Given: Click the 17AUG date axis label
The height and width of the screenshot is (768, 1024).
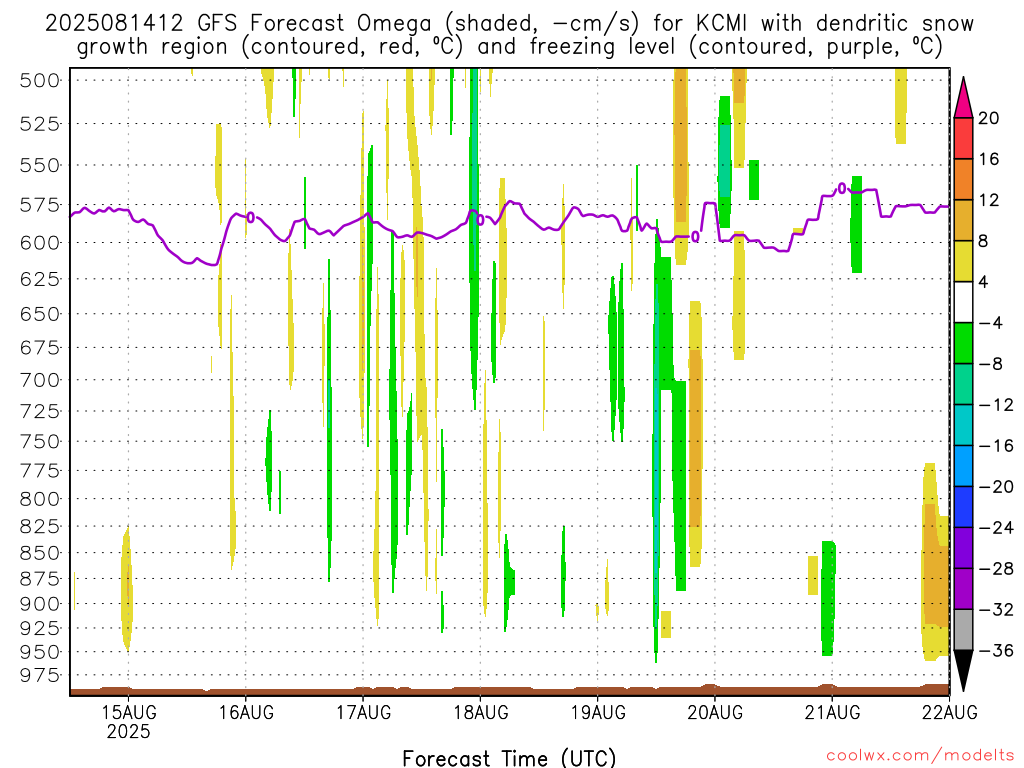Looking at the screenshot, I should point(364,712).
